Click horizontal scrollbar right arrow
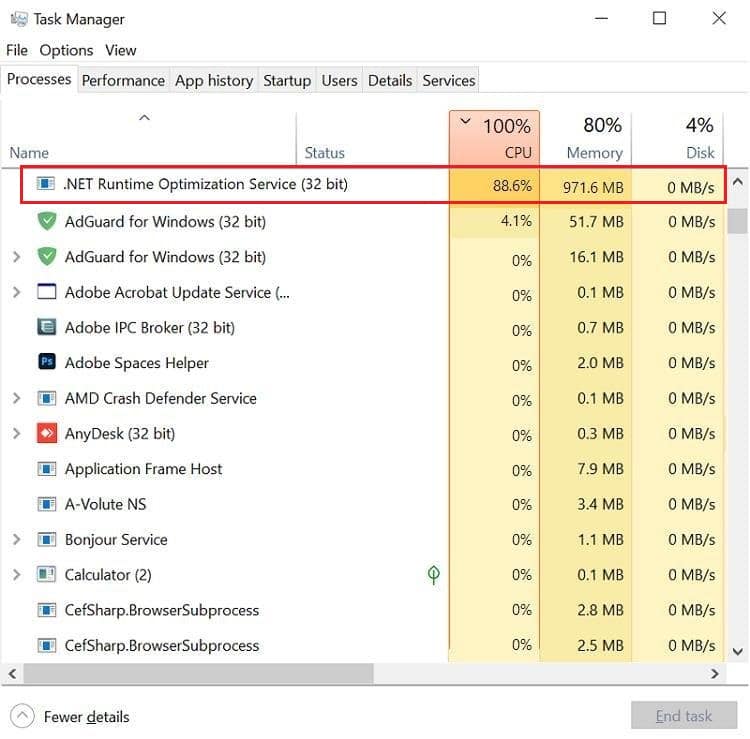 pyautogui.click(x=715, y=673)
